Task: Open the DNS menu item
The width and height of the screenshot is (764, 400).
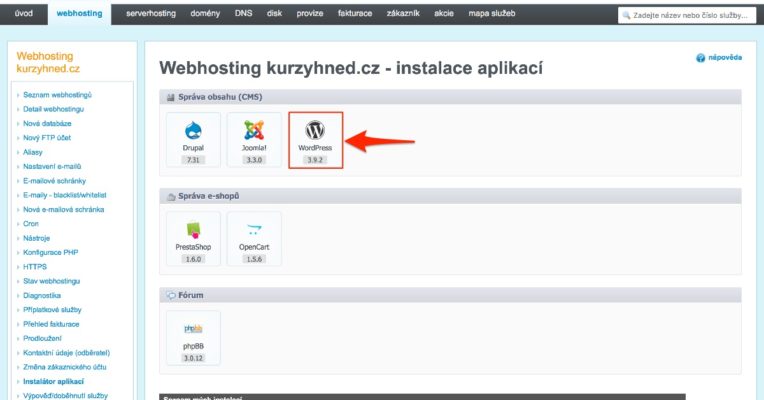Action: tap(243, 14)
